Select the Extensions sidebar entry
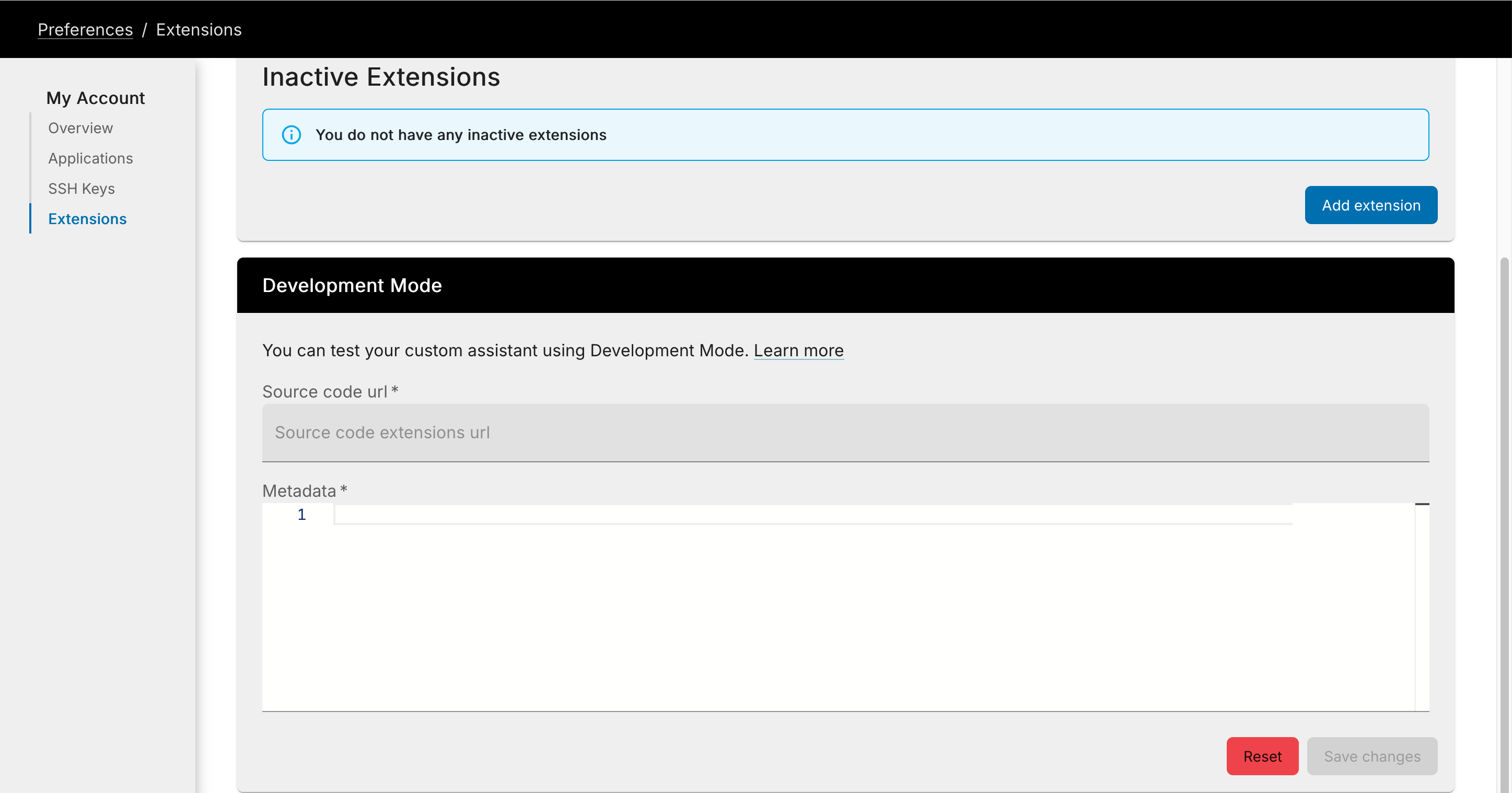 click(87, 219)
